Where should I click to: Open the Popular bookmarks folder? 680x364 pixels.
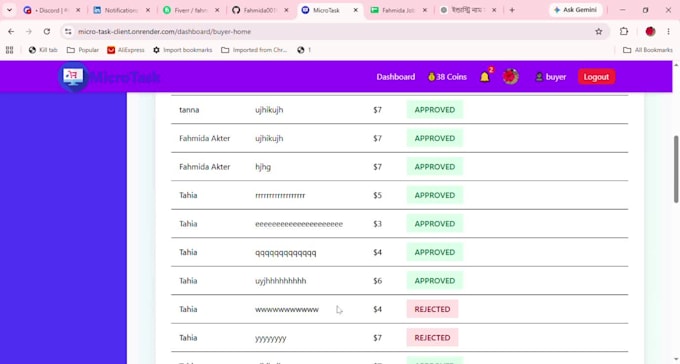[83, 50]
